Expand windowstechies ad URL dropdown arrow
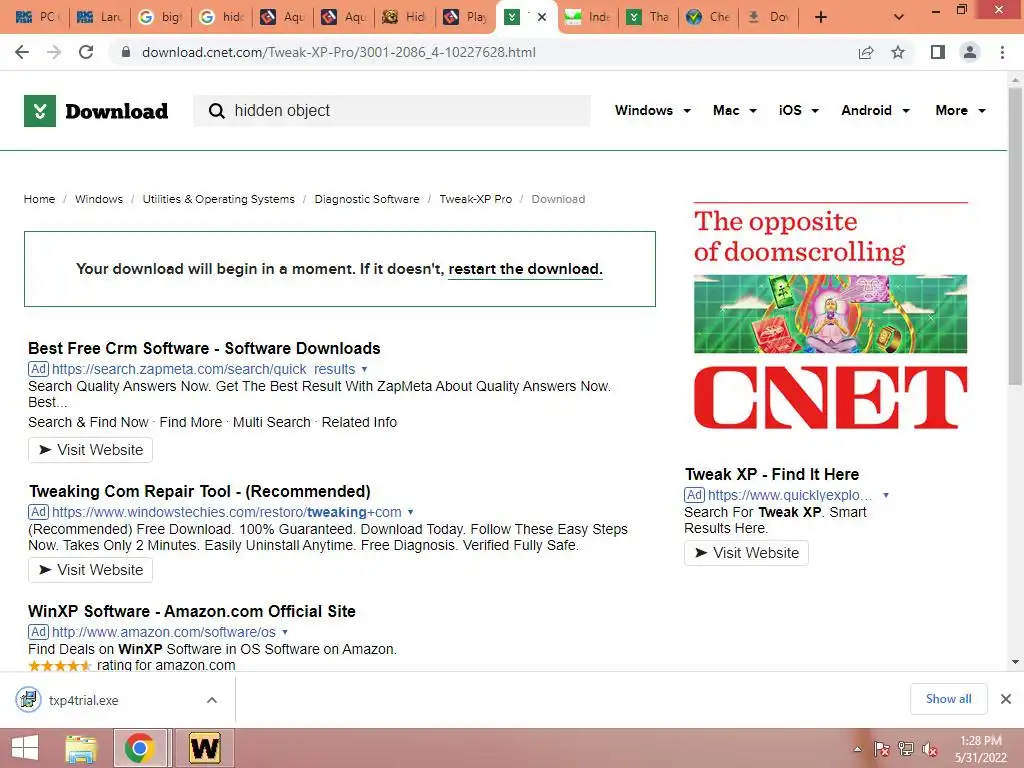 [x=411, y=512]
